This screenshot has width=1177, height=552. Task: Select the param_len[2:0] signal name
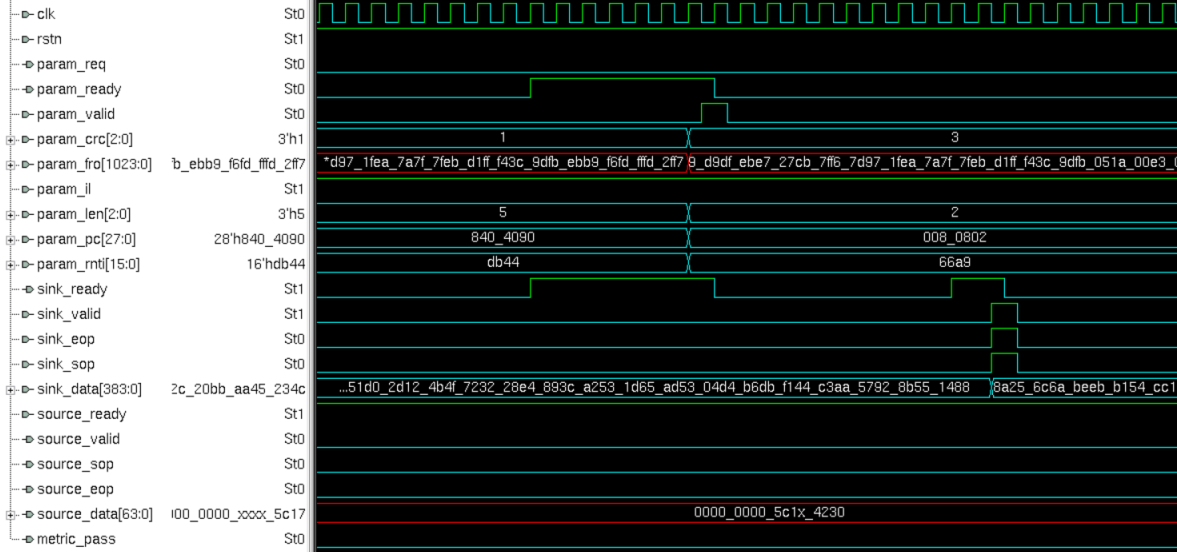[x=83, y=215]
